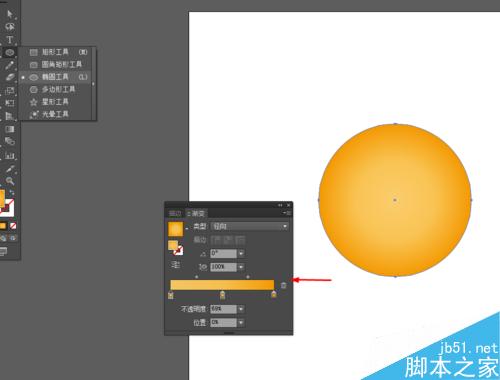This screenshot has width=500, height=380.
Task: Select the Ellipse shape tool in the toolbar
Action: 10,52
